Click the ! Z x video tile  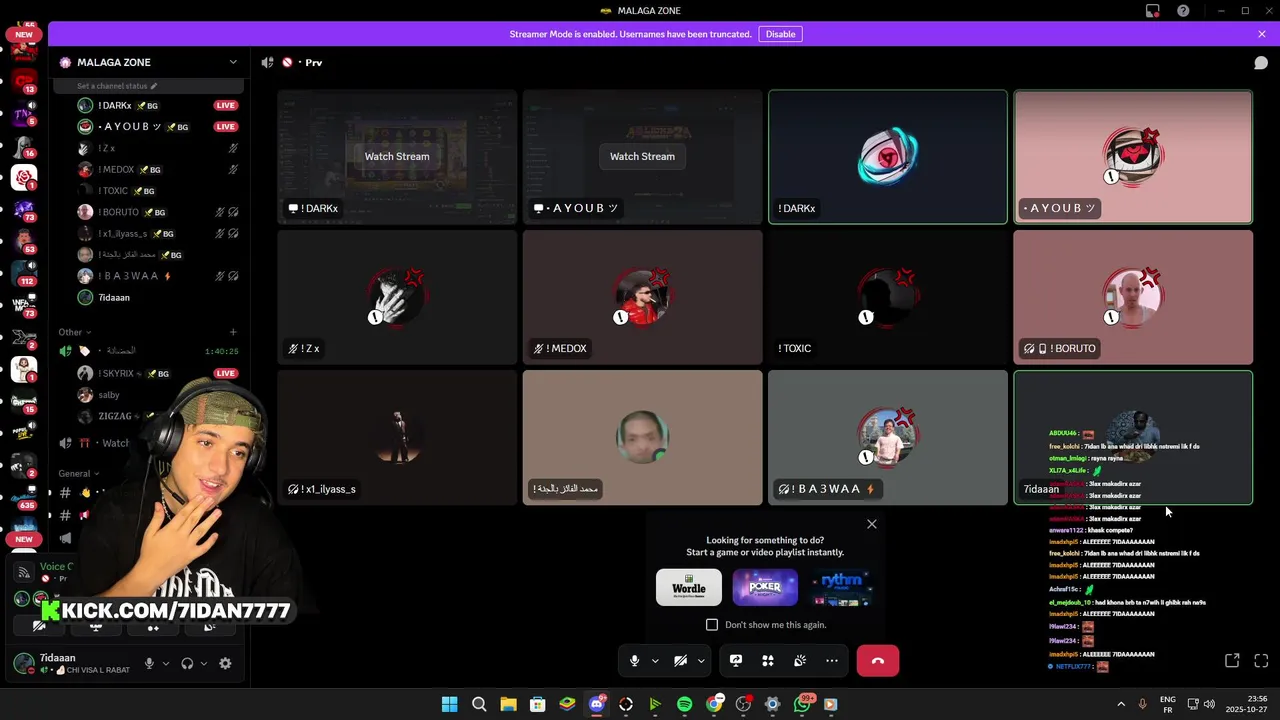coord(397,297)
